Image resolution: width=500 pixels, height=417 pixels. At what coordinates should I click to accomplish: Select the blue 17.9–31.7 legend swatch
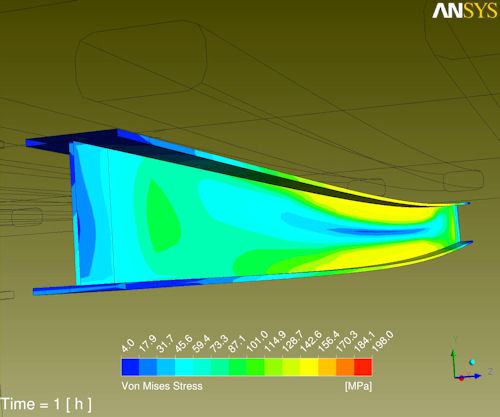click(x=148, y=367)
